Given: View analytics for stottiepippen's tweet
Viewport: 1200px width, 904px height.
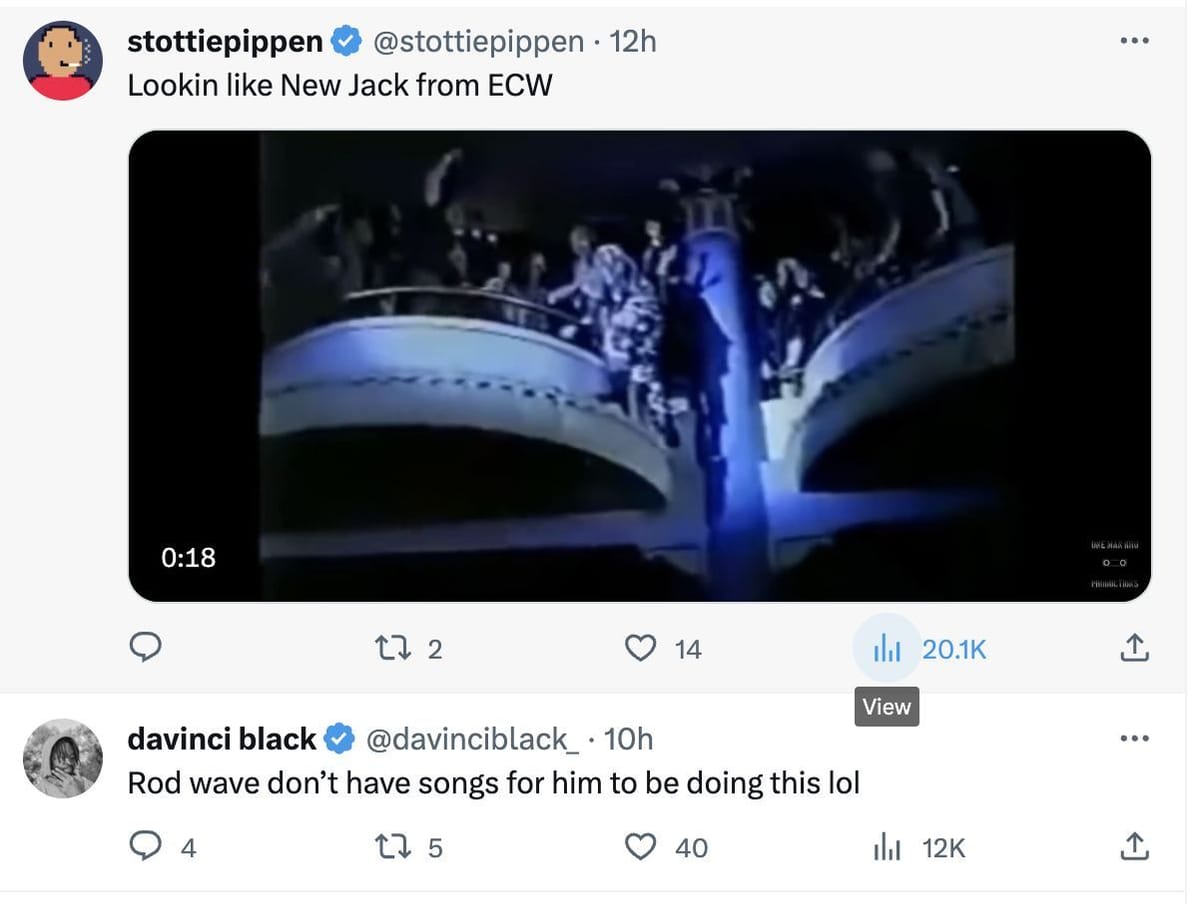Looking at the screenshot, I should [887, 650].
